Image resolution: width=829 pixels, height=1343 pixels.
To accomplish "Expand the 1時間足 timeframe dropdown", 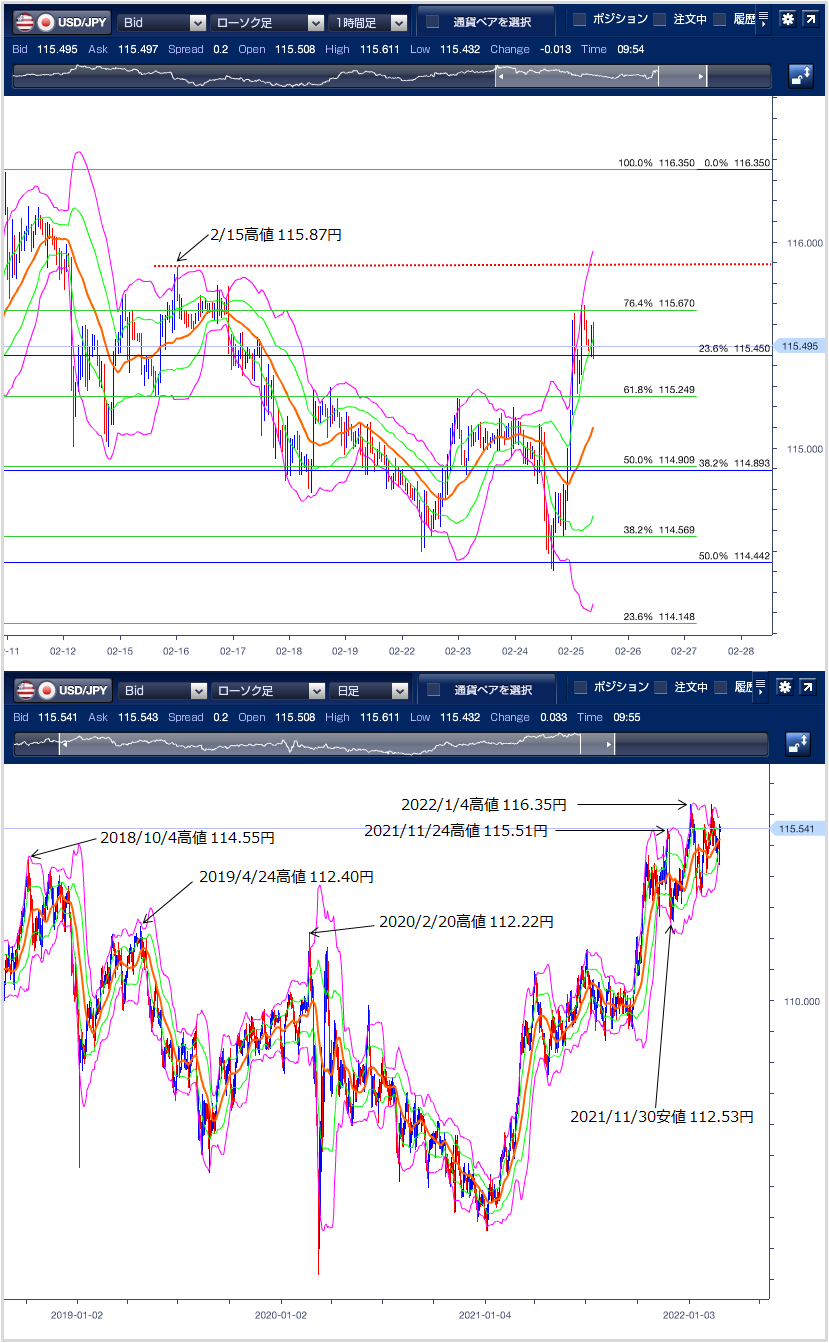I will coord(370,22).
